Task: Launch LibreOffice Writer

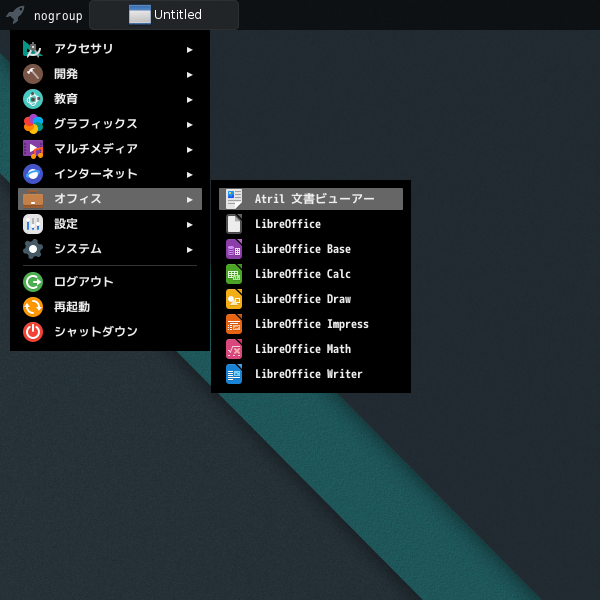Action: tap(311, 374)
